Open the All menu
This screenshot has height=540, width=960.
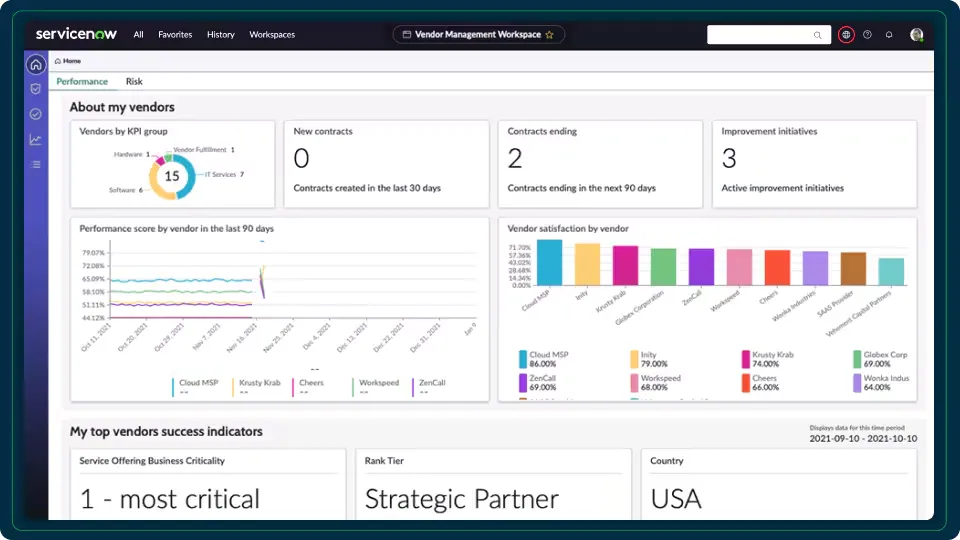138,35
